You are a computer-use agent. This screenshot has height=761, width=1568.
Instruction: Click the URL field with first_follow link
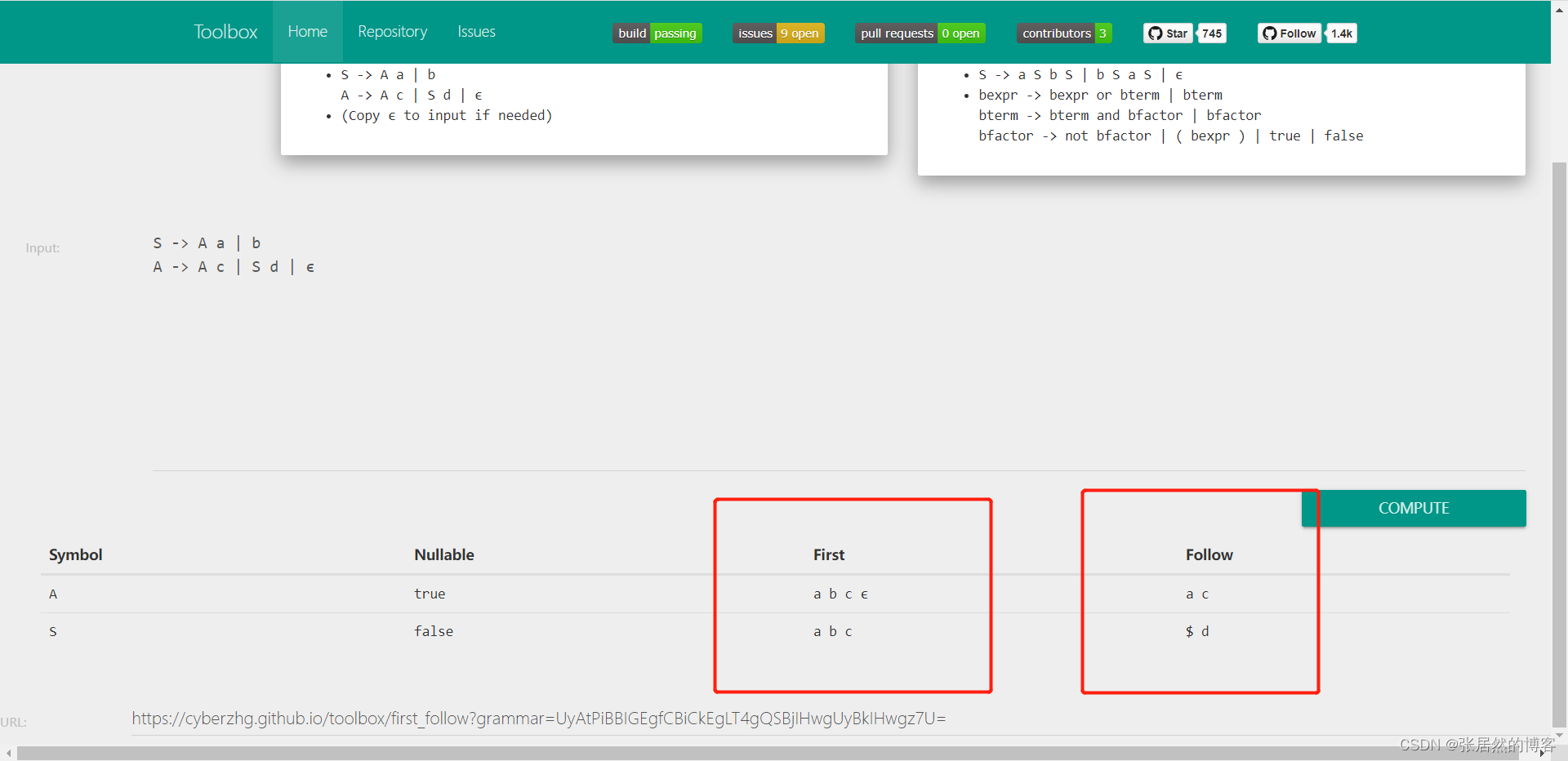click(x=828, y=719)
